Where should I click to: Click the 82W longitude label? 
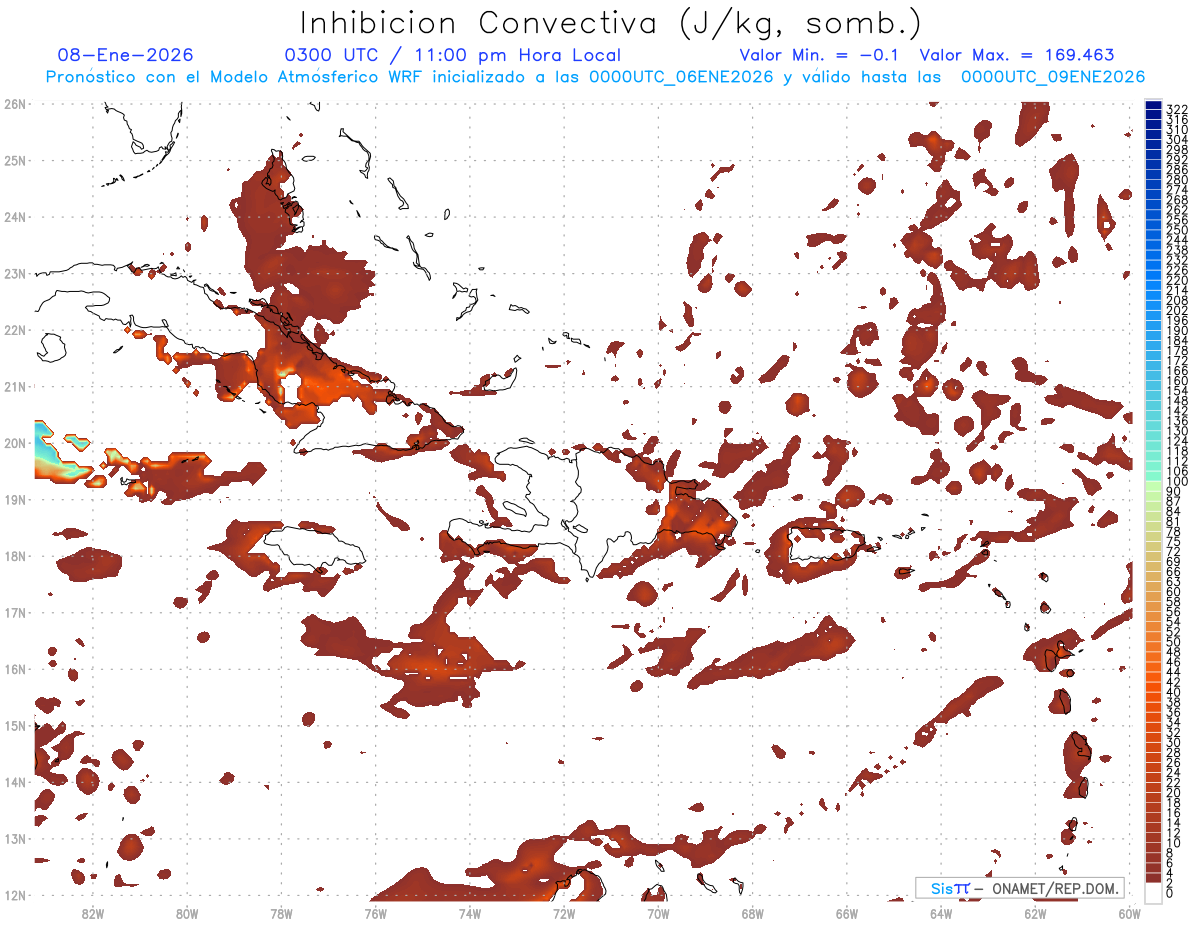click(92, 913)
